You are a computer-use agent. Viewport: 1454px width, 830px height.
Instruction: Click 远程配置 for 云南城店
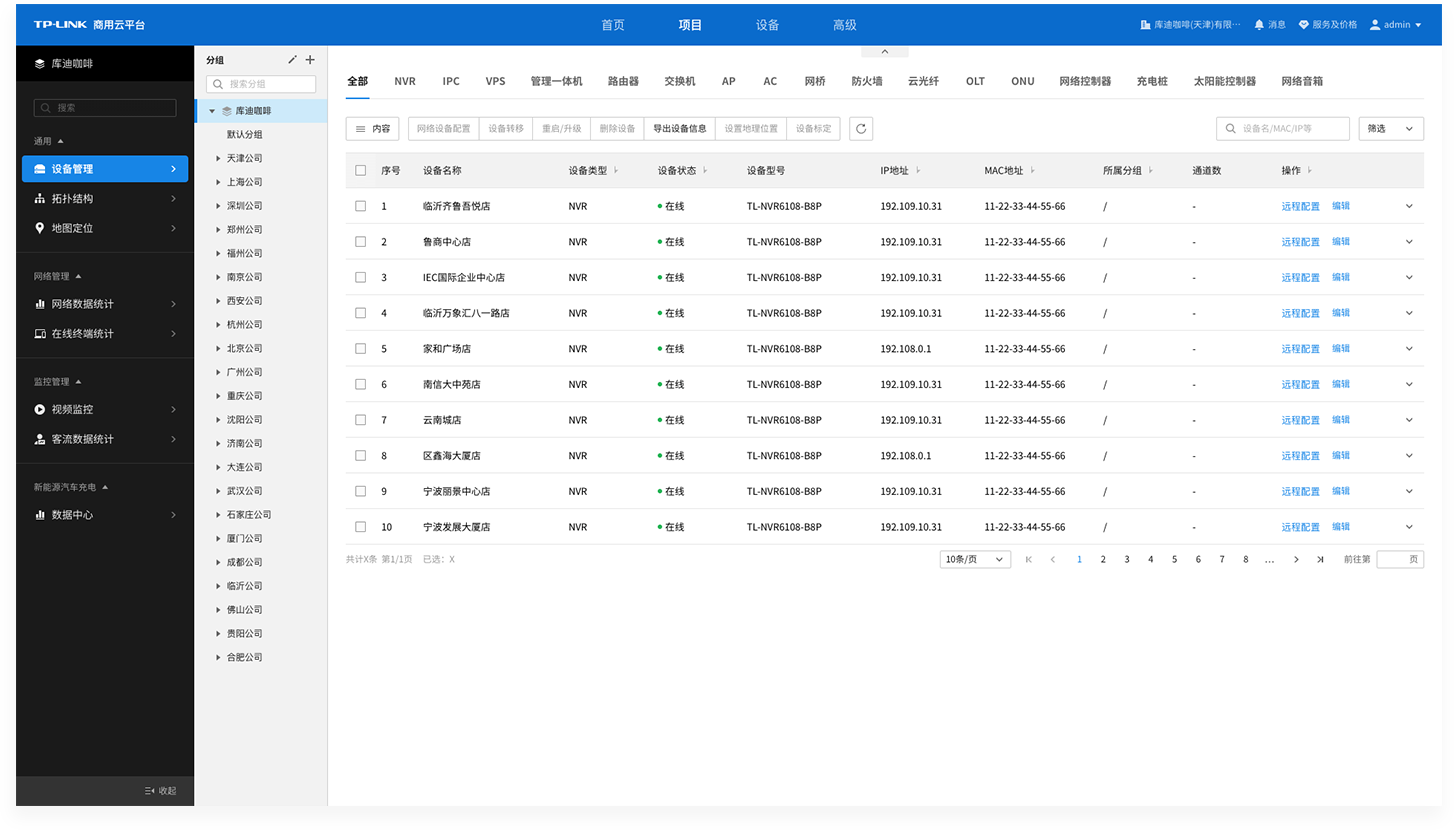coord(1300,419)
